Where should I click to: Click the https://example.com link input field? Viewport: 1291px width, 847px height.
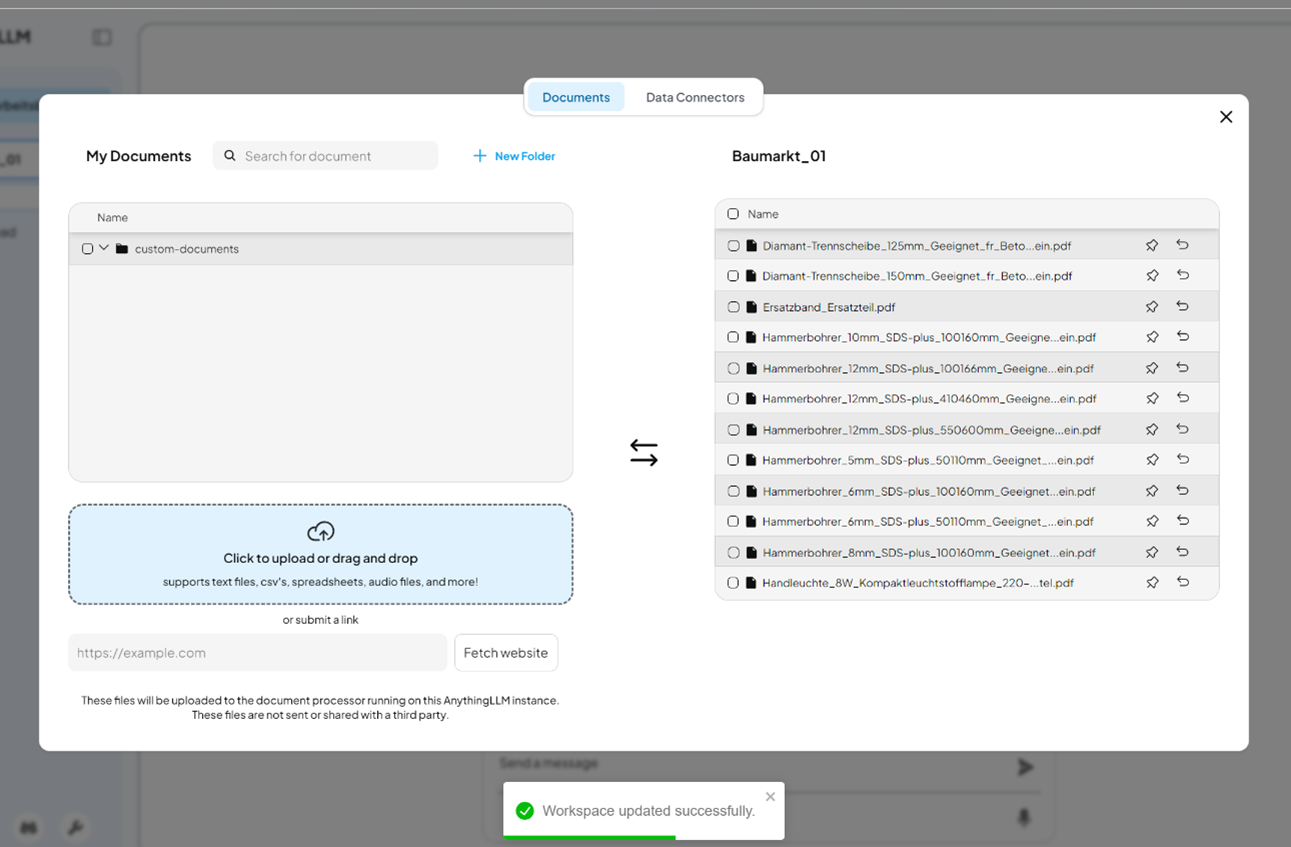point(257,652)
